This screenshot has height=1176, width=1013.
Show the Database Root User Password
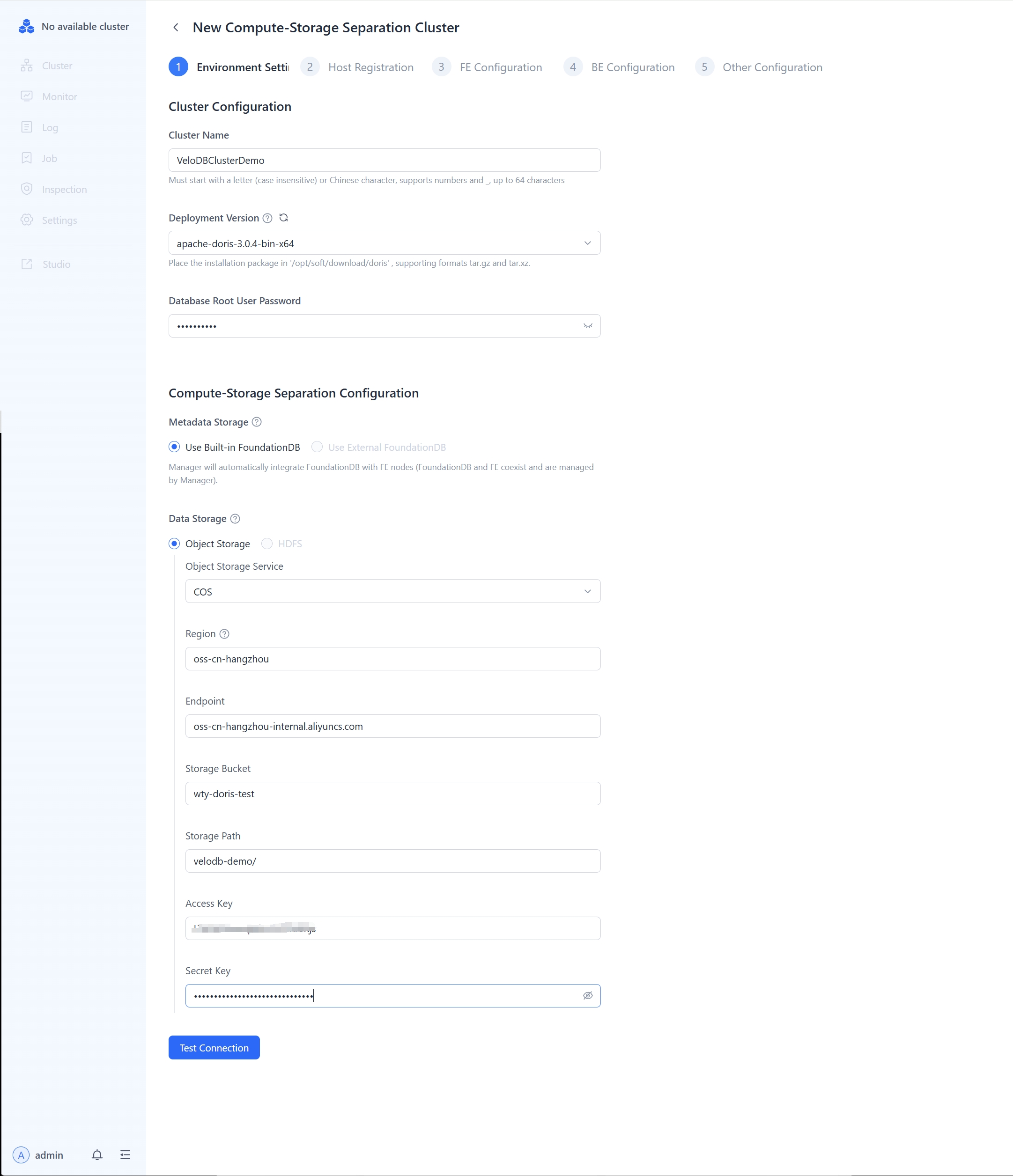click(x=588, y=326)
